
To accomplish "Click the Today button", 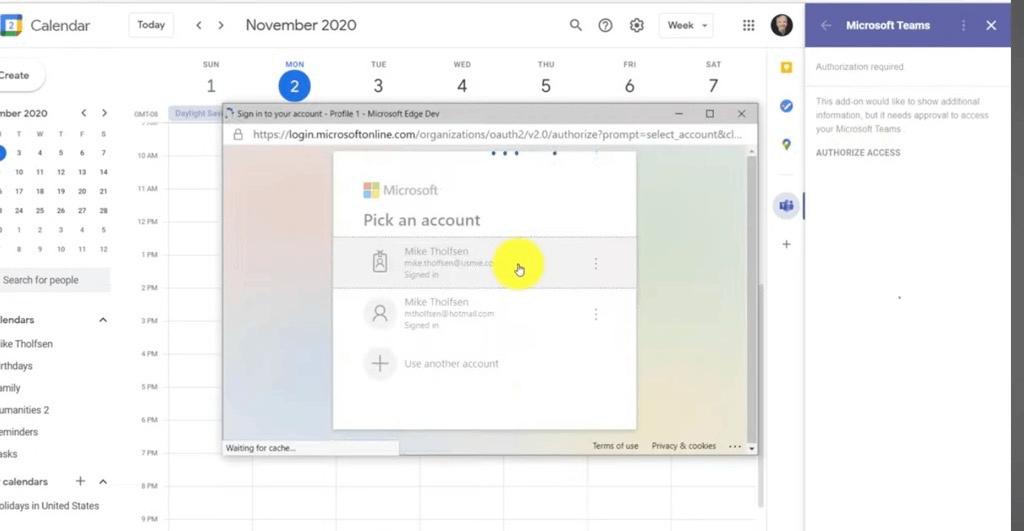I will pos(151,25).
